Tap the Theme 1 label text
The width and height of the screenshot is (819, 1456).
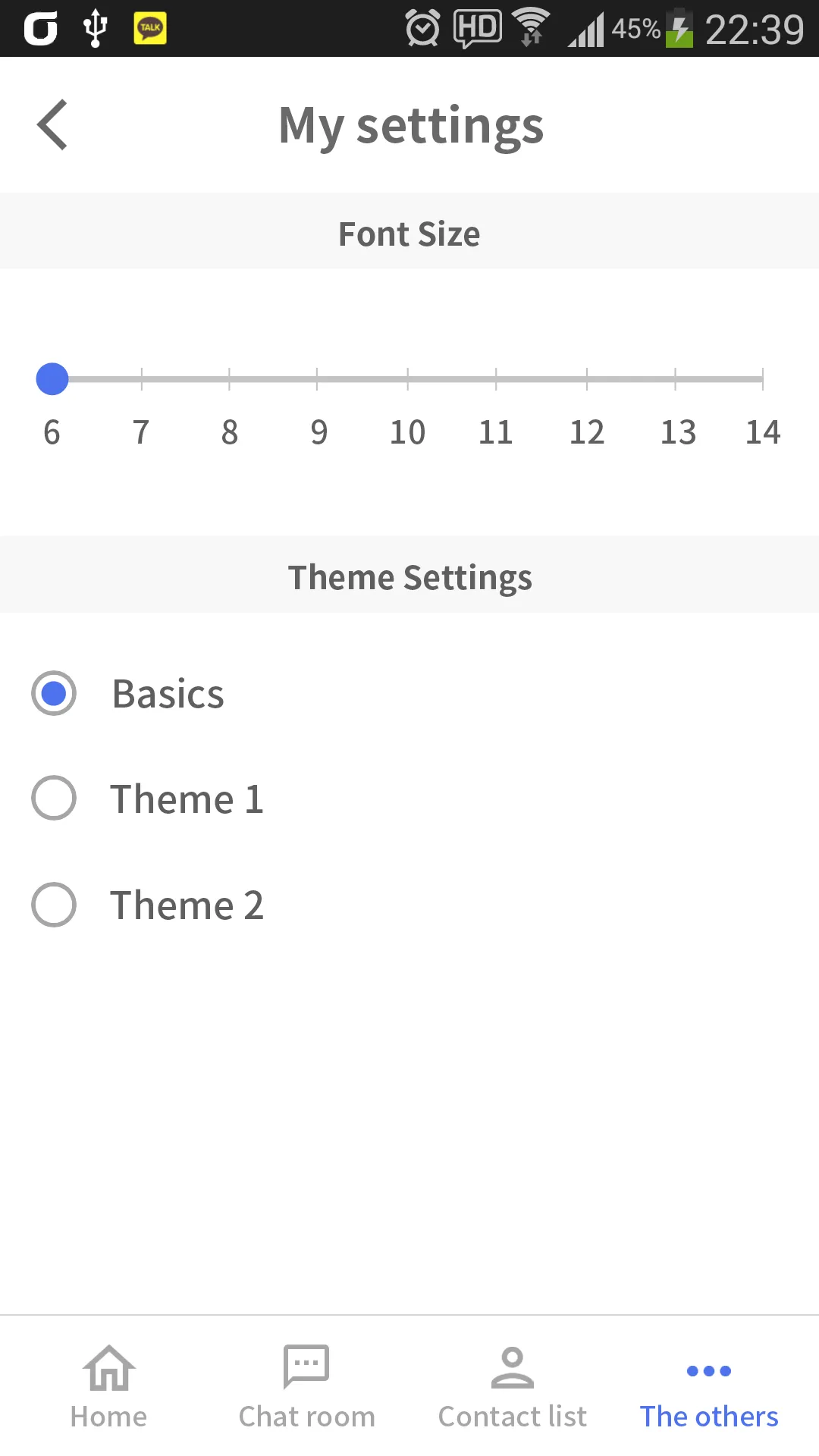(x=187, y=799)
